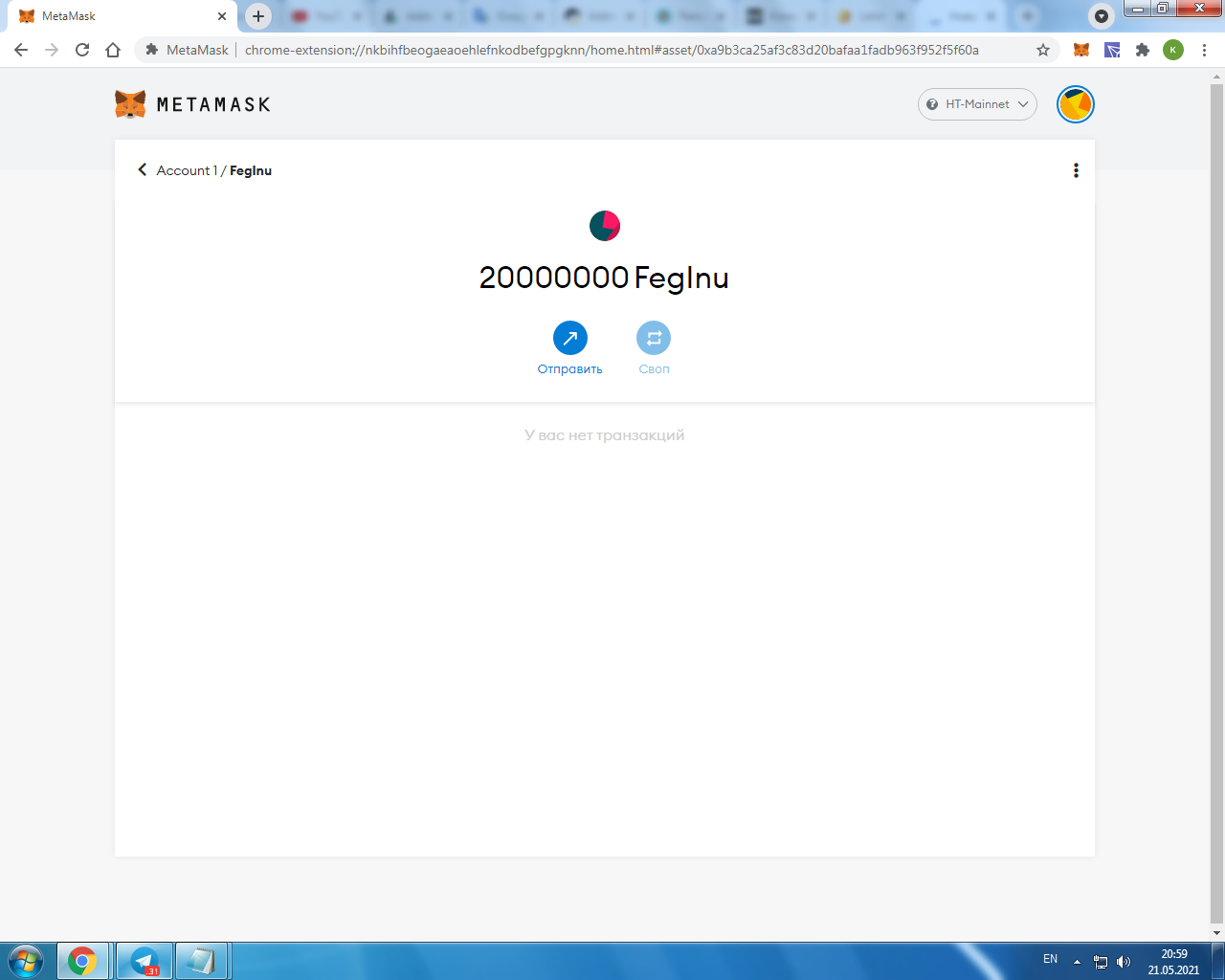This screenshot has height=980, width=1225.
Task: Click the Отправить label
Action: tap(570, 369)
